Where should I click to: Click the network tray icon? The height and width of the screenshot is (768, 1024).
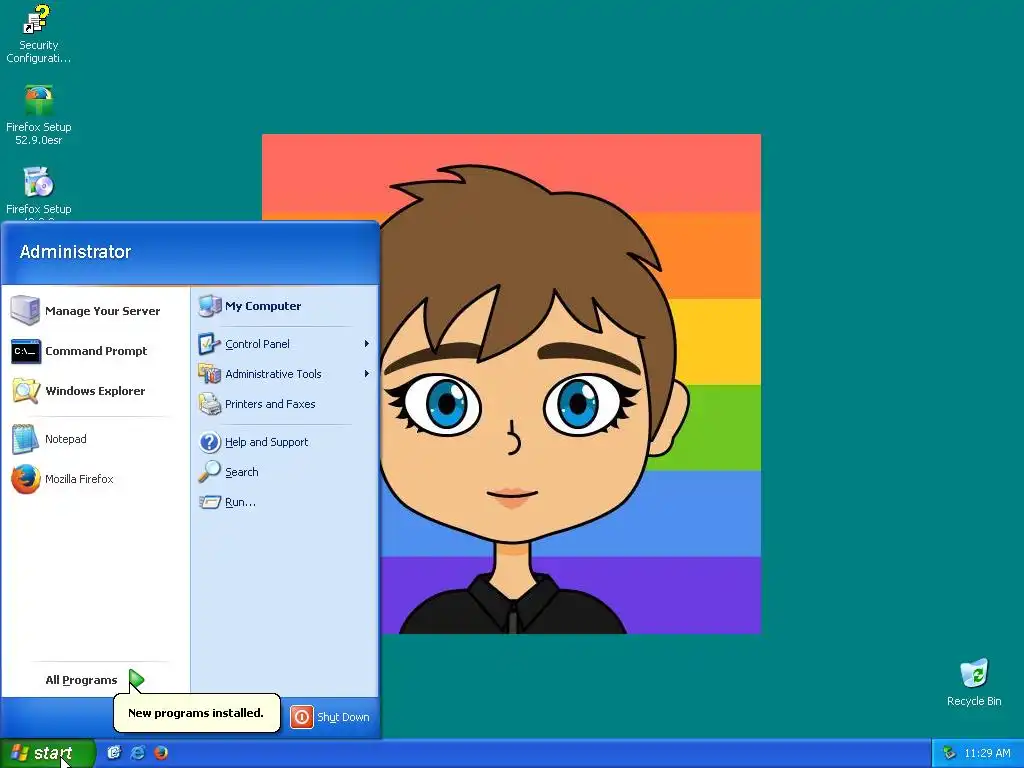point(949,753)
